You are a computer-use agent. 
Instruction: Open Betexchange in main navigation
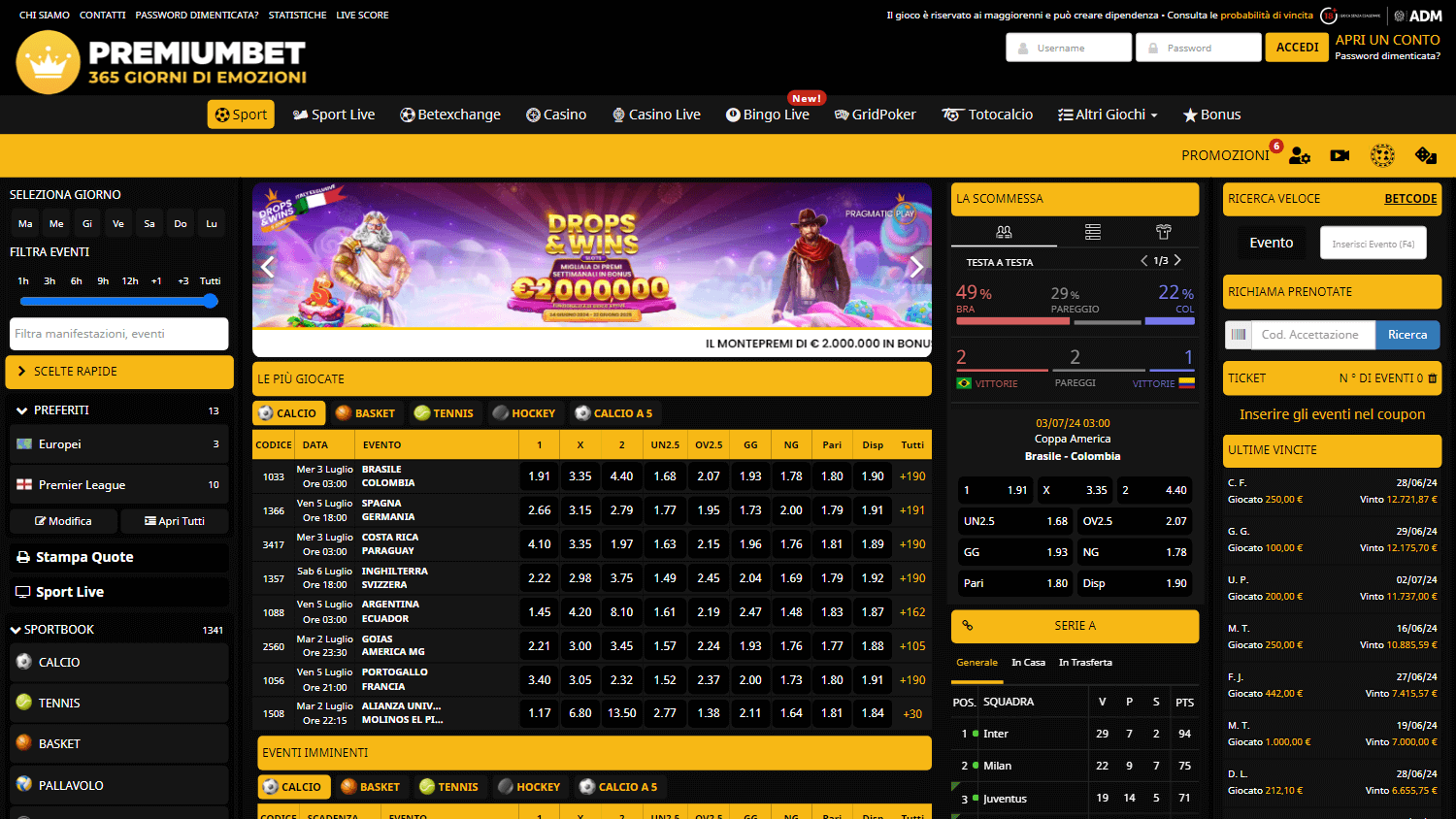[x=450, y=115]
